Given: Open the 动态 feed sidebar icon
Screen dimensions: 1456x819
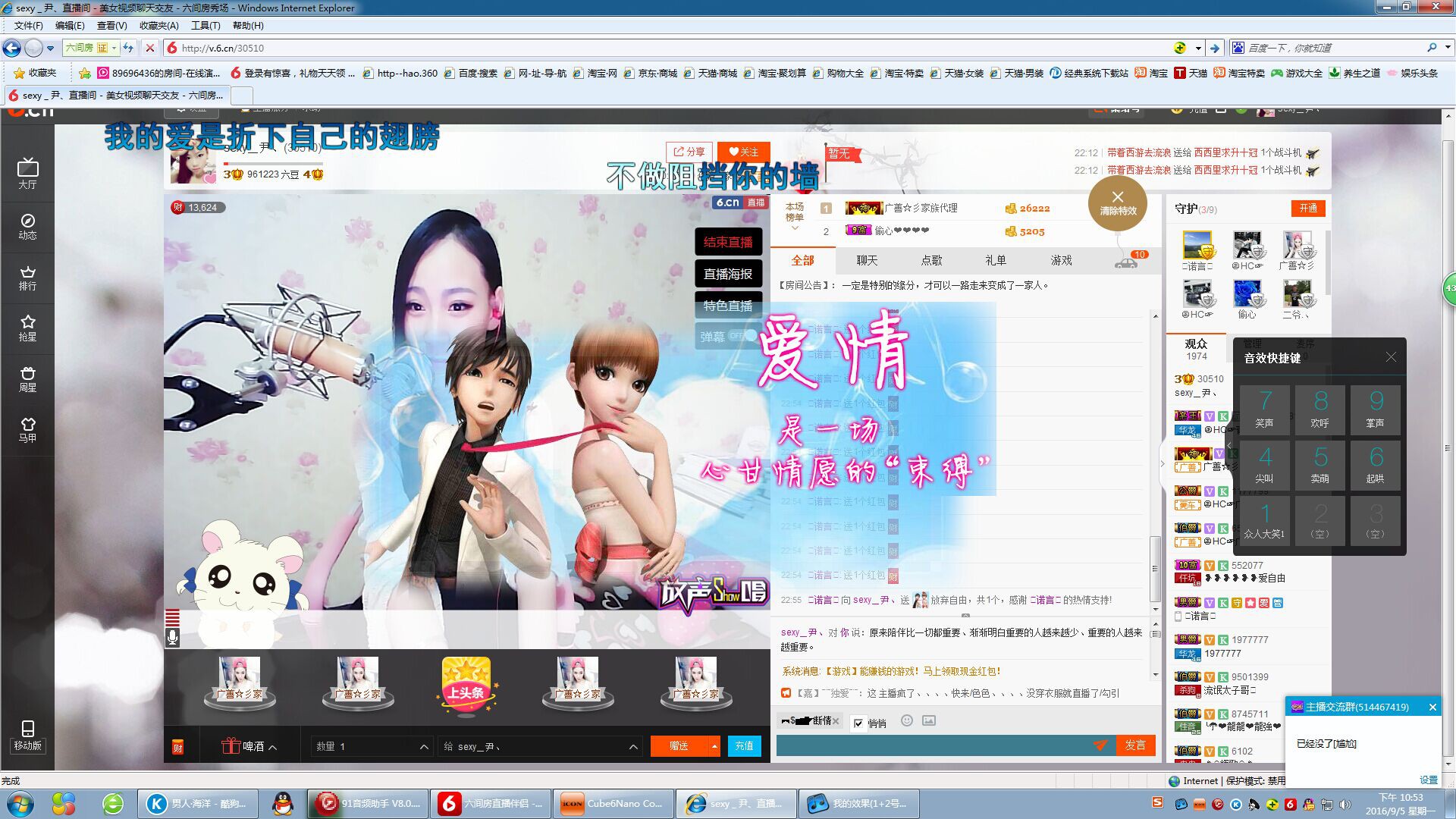Looking at the screenshot, I should pos(27,226).
